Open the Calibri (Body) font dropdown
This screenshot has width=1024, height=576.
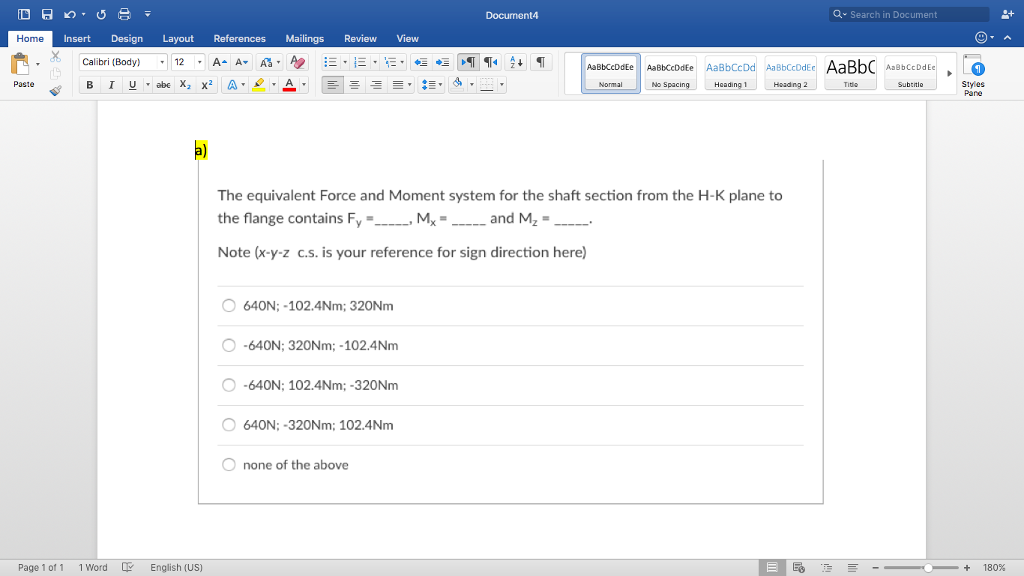tap(162, 62)
